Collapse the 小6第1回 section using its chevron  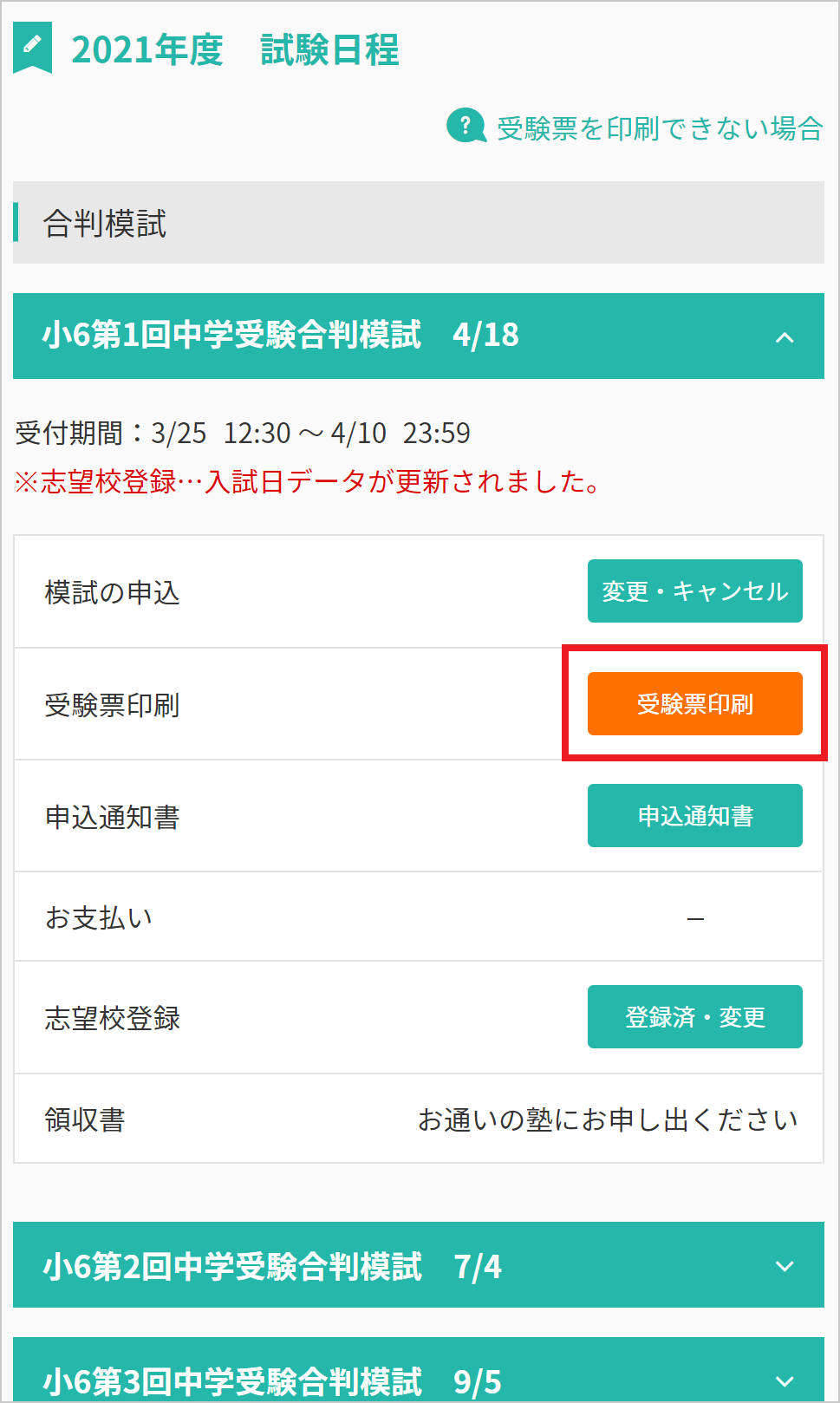[x=785, y=337]
